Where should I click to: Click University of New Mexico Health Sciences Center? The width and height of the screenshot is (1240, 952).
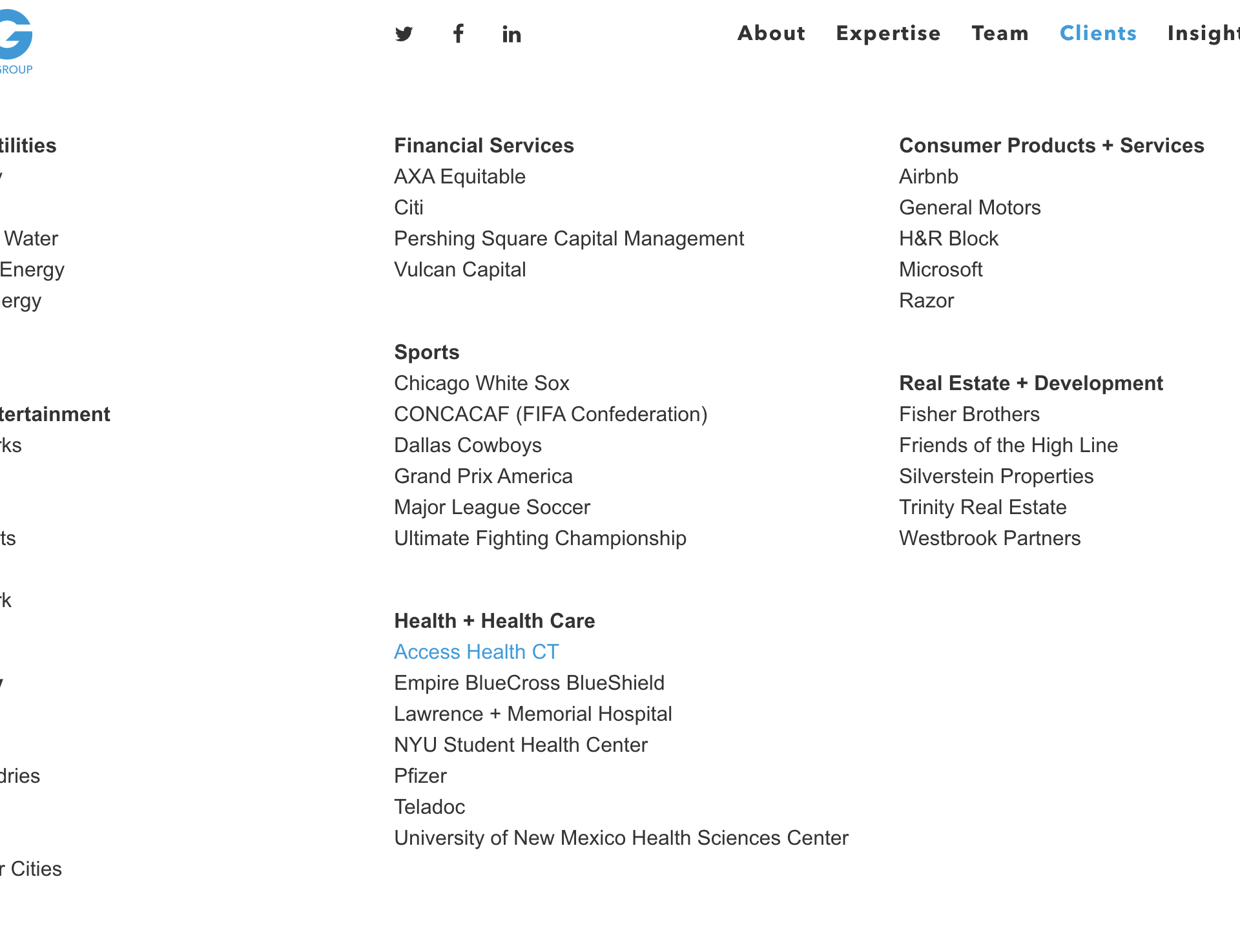tap(621, 838)
